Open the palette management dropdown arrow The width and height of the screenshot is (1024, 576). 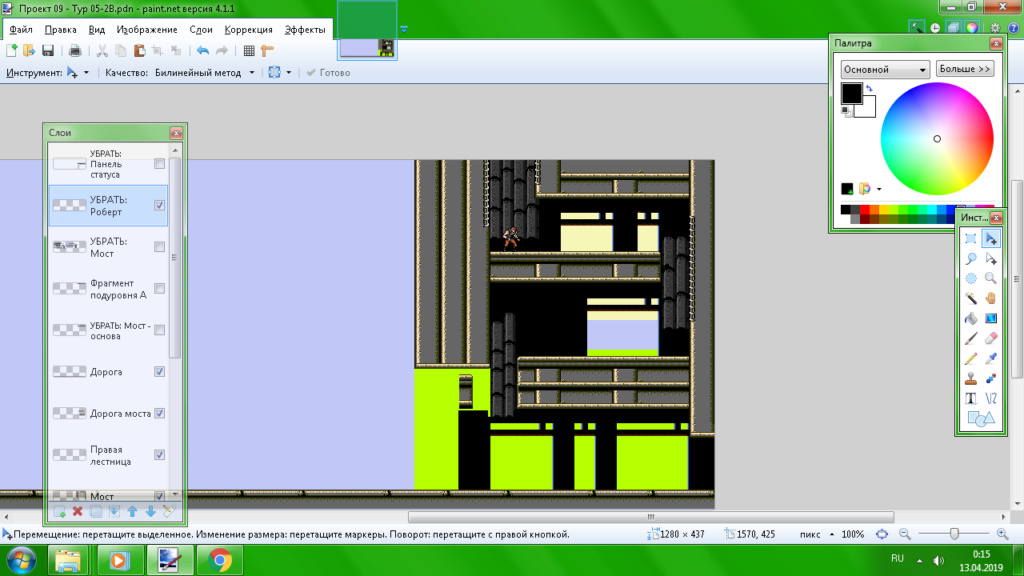(x=879, y=189)
